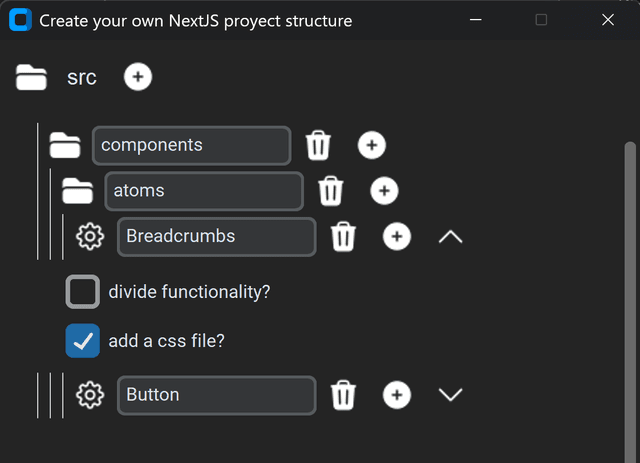Viewport: 640px width, 463px height.
Task: Click the plus icon beside Breadcrumbs
Action: pyautogui.click(x=397, y=236)
